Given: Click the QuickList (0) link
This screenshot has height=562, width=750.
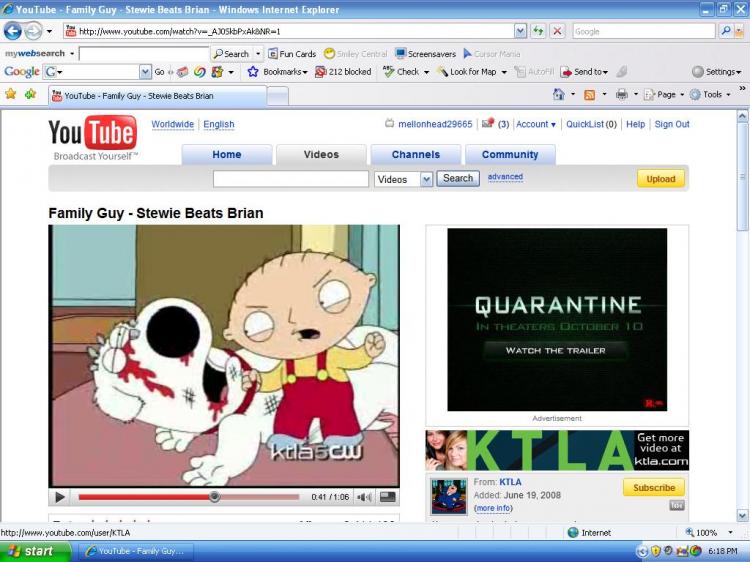Looking at the screenshot, I should coord(591,124).
